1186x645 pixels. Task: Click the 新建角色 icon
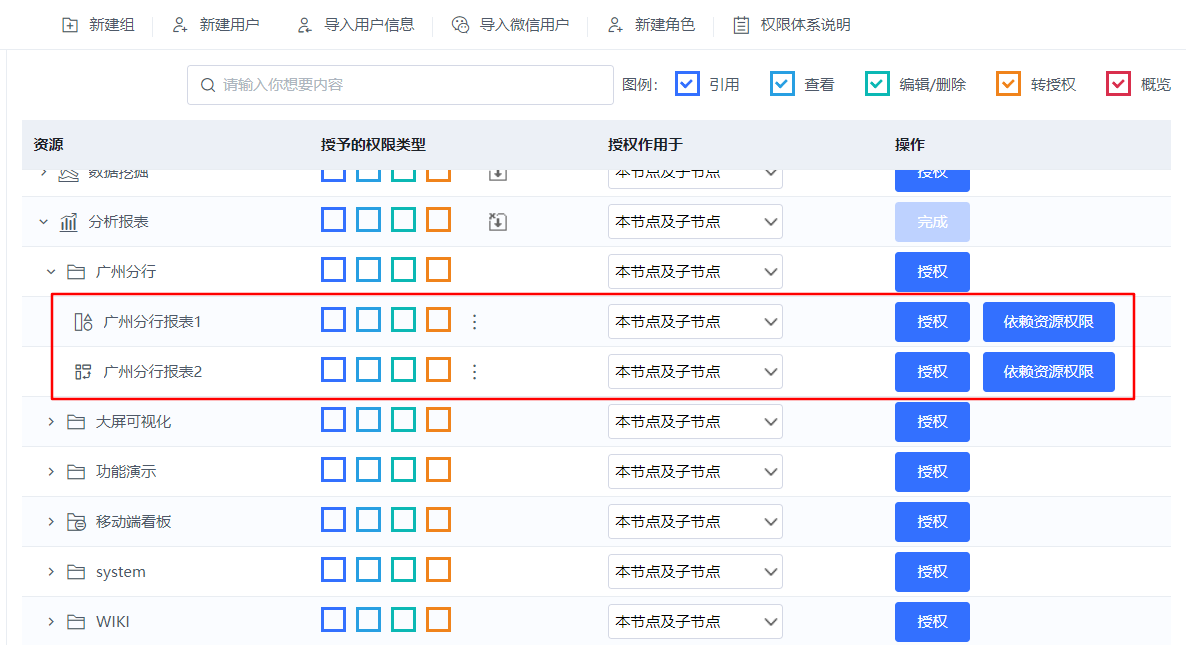tap(615, 25)
